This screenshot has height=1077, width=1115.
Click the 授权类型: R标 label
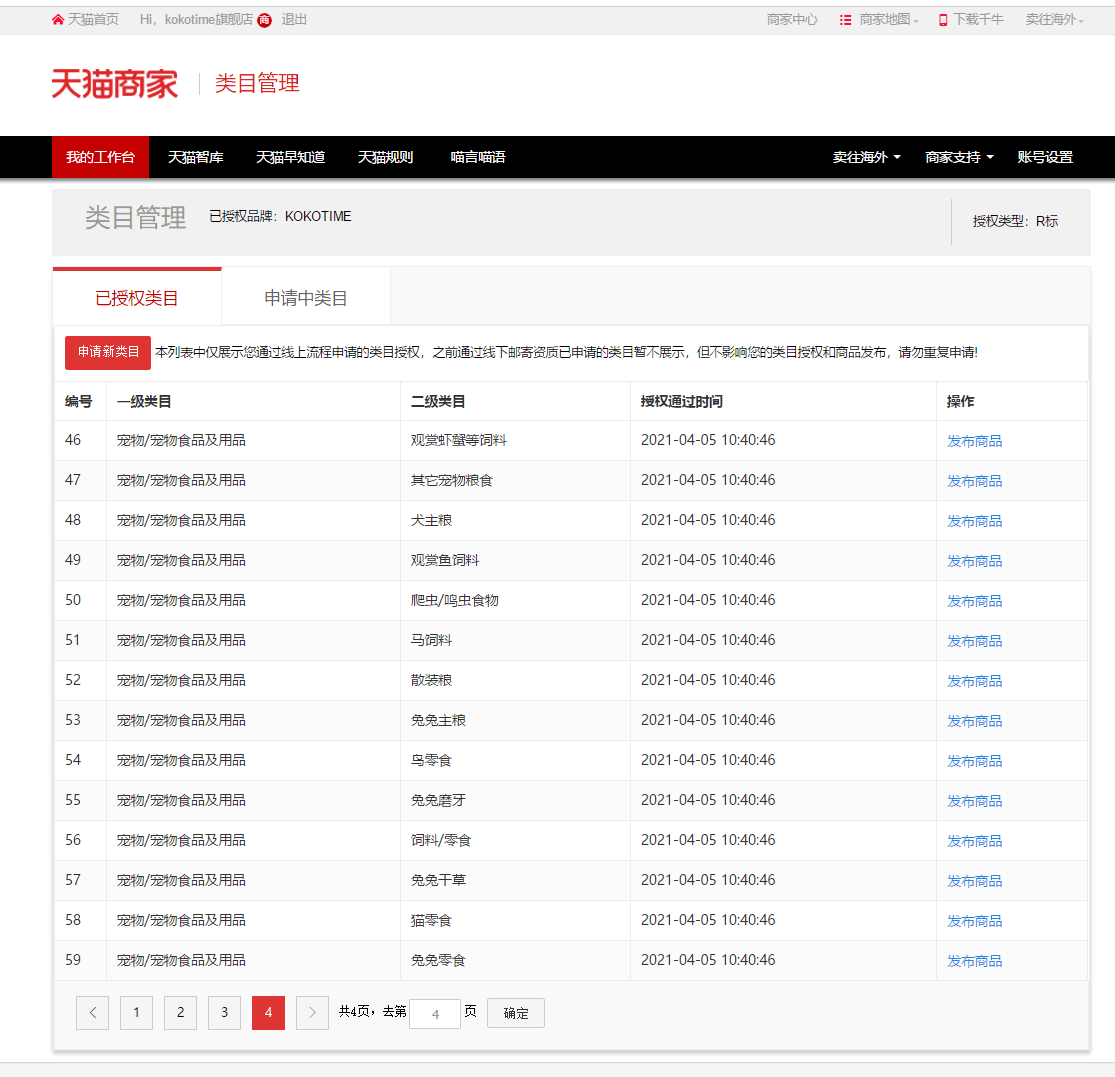pyautogui.click(x=1015, y=221)
